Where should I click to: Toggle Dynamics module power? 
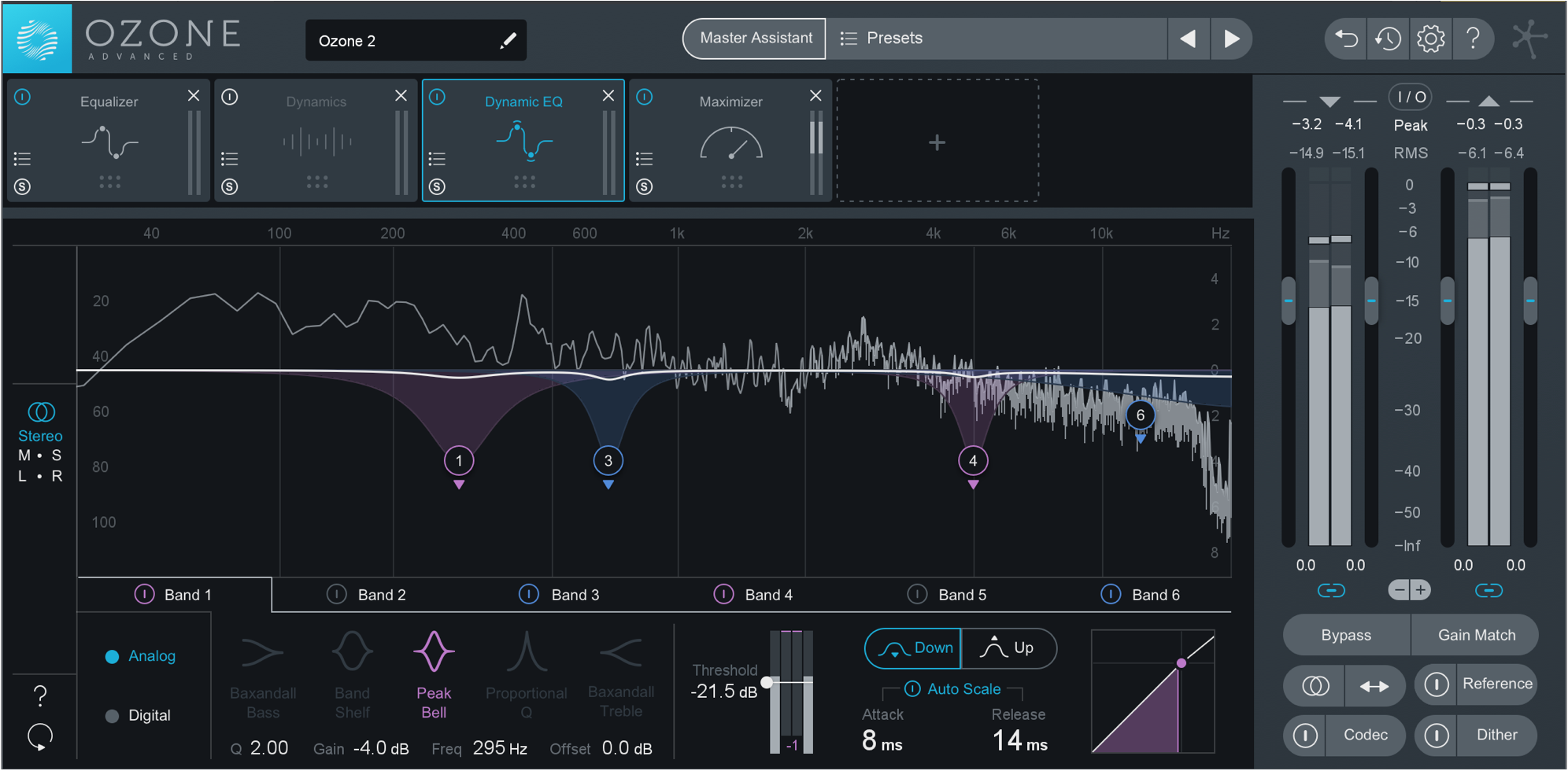[229, 97]
